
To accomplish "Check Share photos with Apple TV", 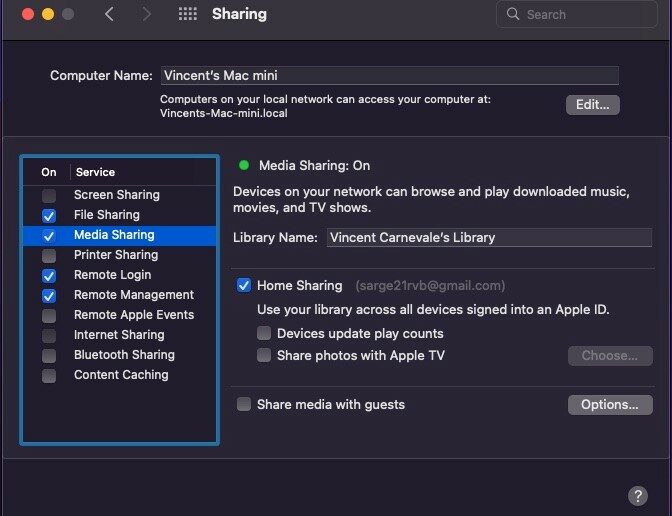I will [264, 355].
